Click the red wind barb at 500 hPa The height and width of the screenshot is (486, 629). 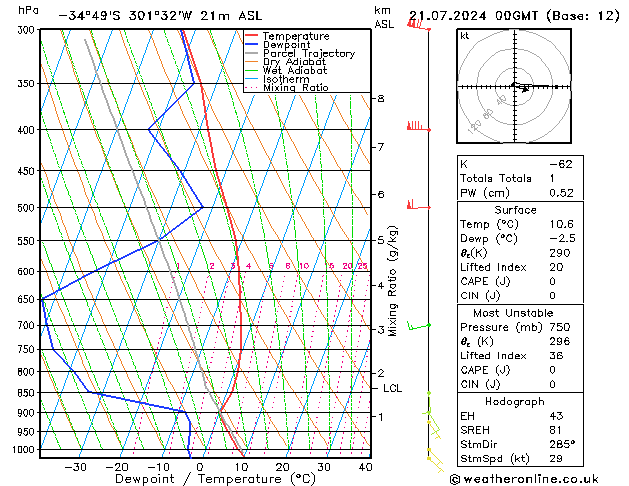418,205
